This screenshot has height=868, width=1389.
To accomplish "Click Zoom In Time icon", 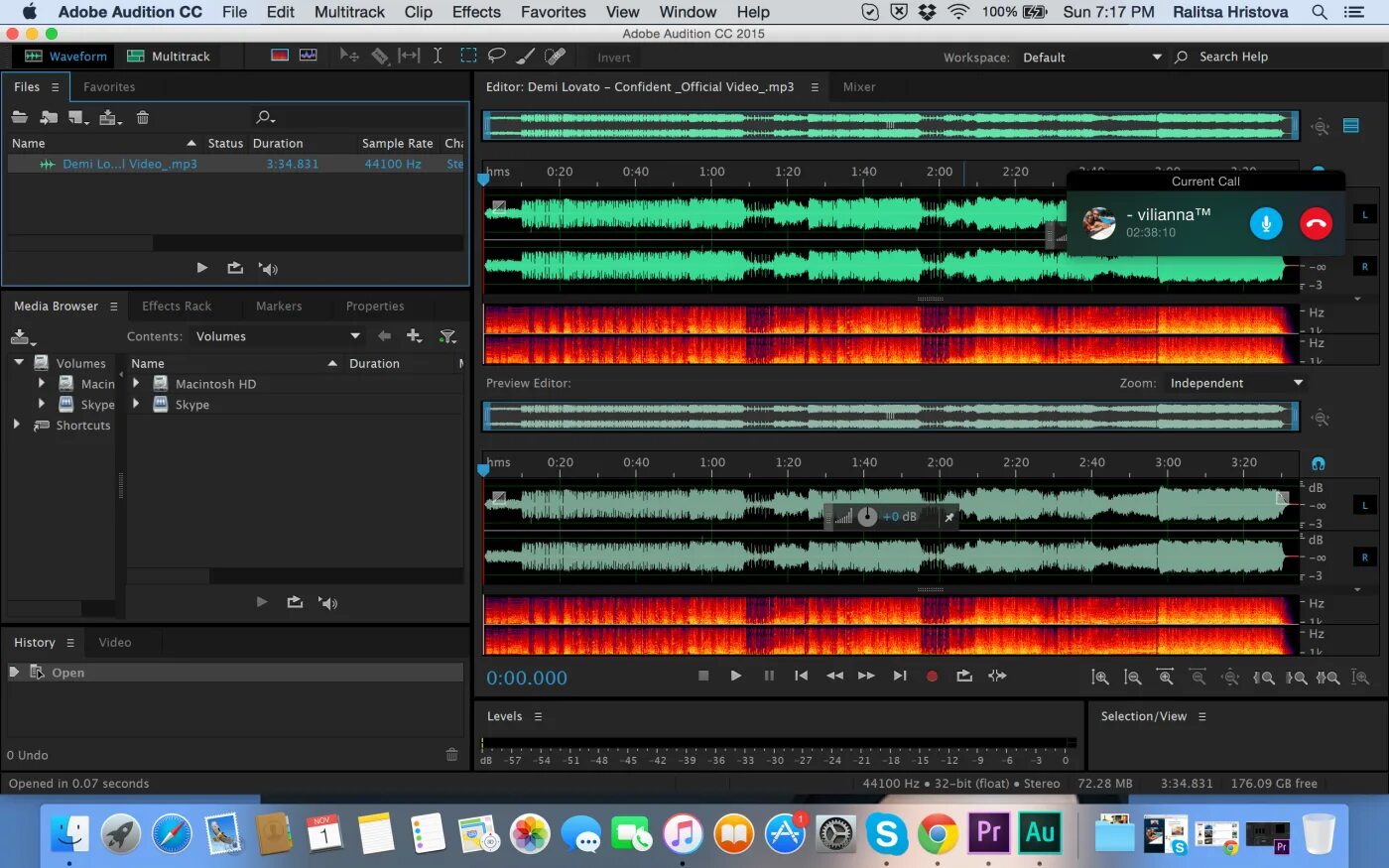I will [1165, 678].
